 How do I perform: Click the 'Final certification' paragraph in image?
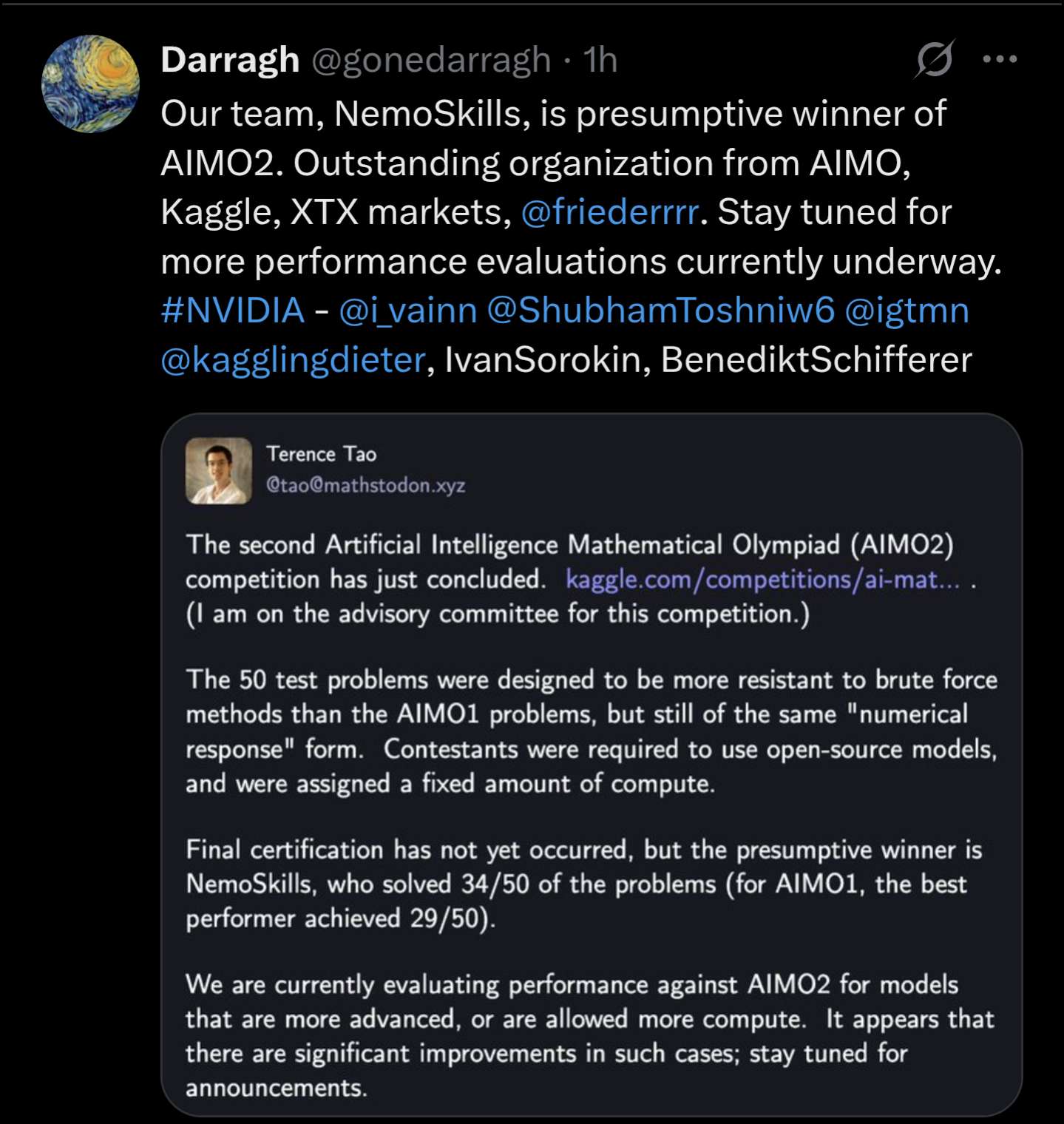point(584,884)
